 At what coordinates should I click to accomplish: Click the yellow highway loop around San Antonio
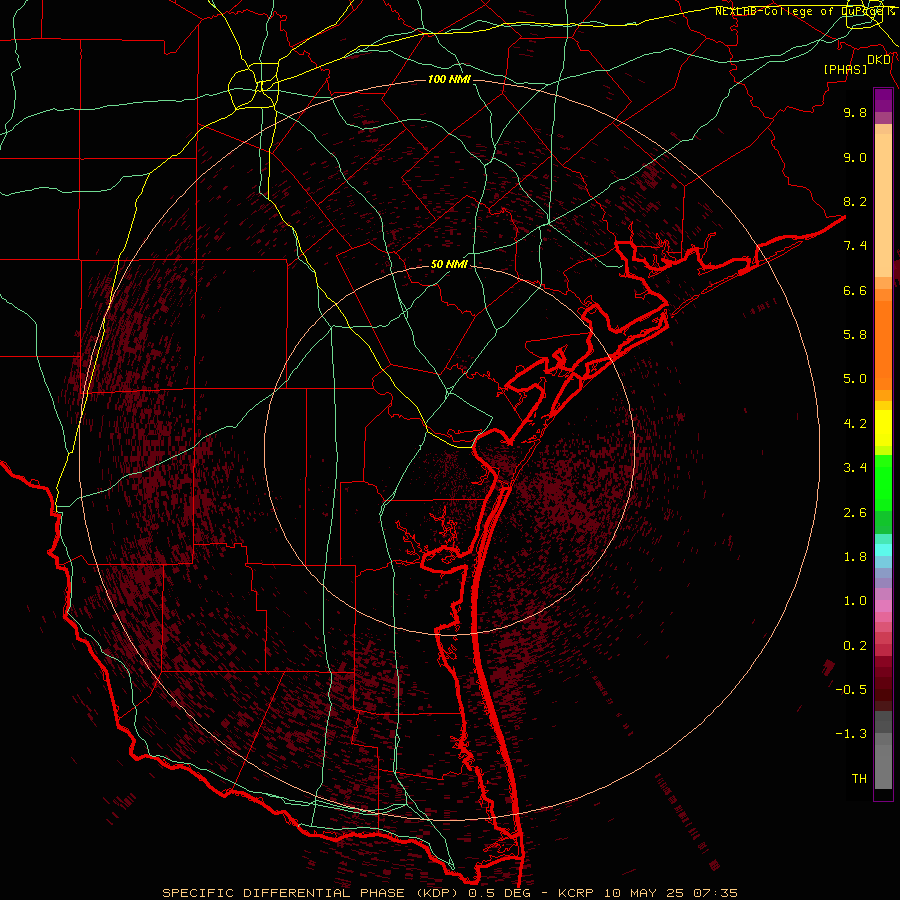click(253, 87)
